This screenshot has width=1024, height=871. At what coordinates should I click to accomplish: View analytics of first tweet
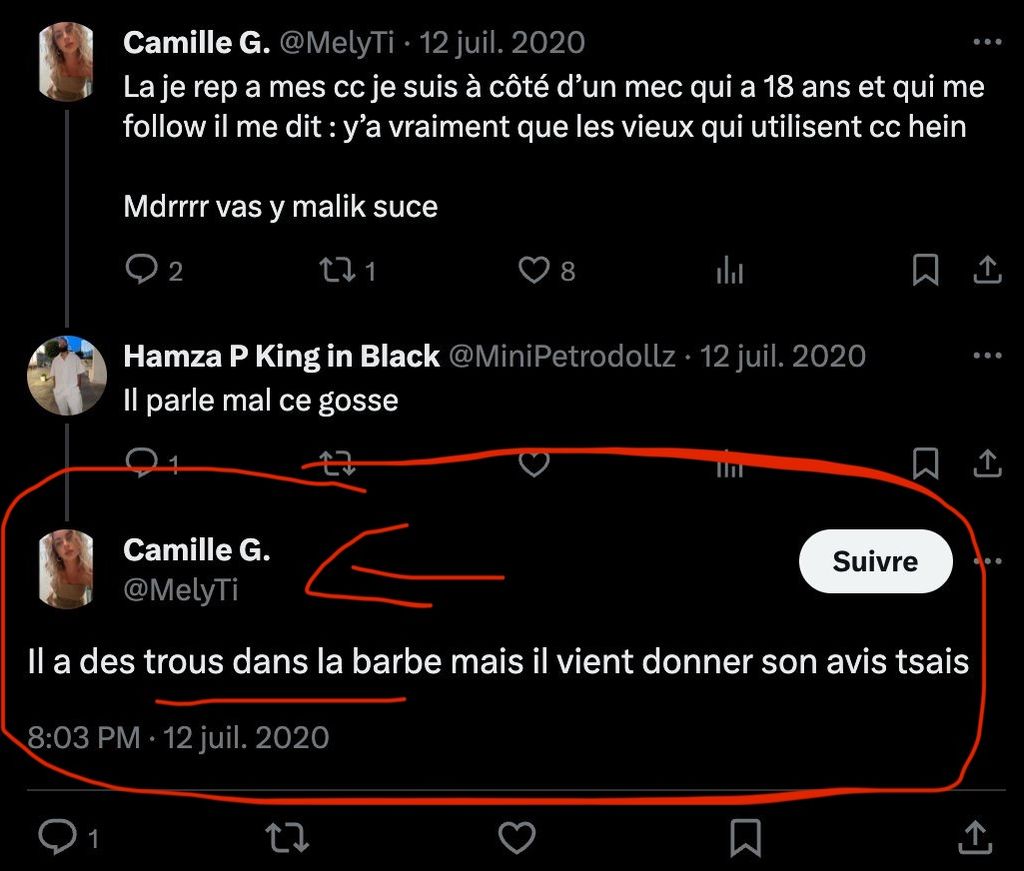730,270
